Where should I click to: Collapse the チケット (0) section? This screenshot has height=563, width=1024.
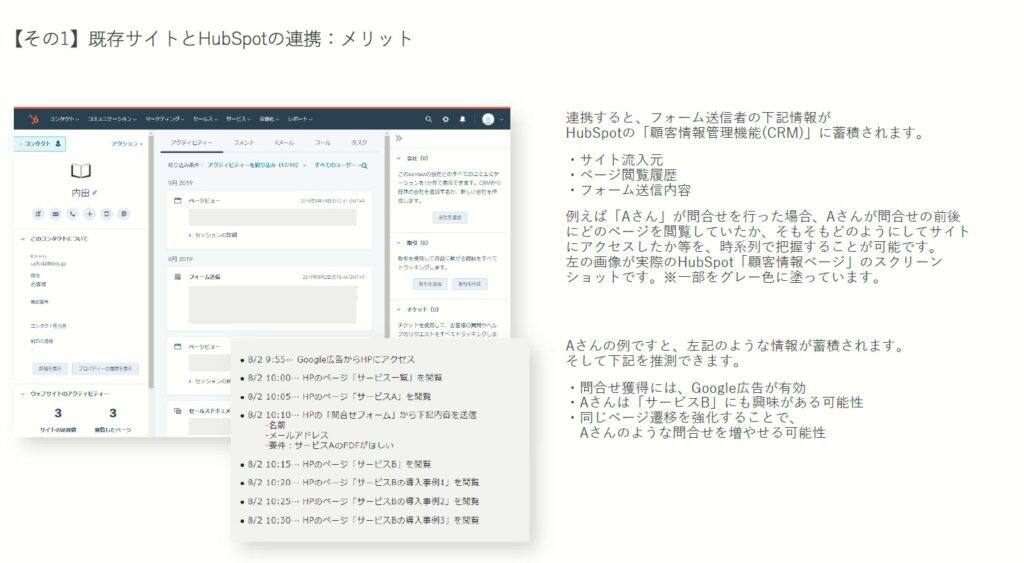pyautogui.click(x=398, y=310)
